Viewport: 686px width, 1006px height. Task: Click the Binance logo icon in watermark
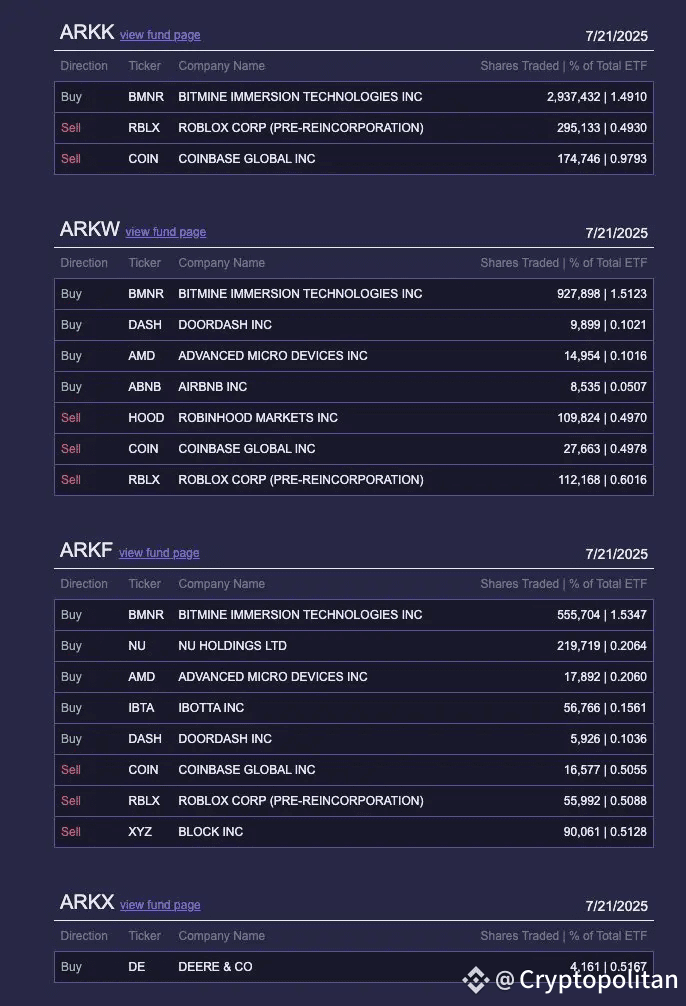[x=476, y=980]
